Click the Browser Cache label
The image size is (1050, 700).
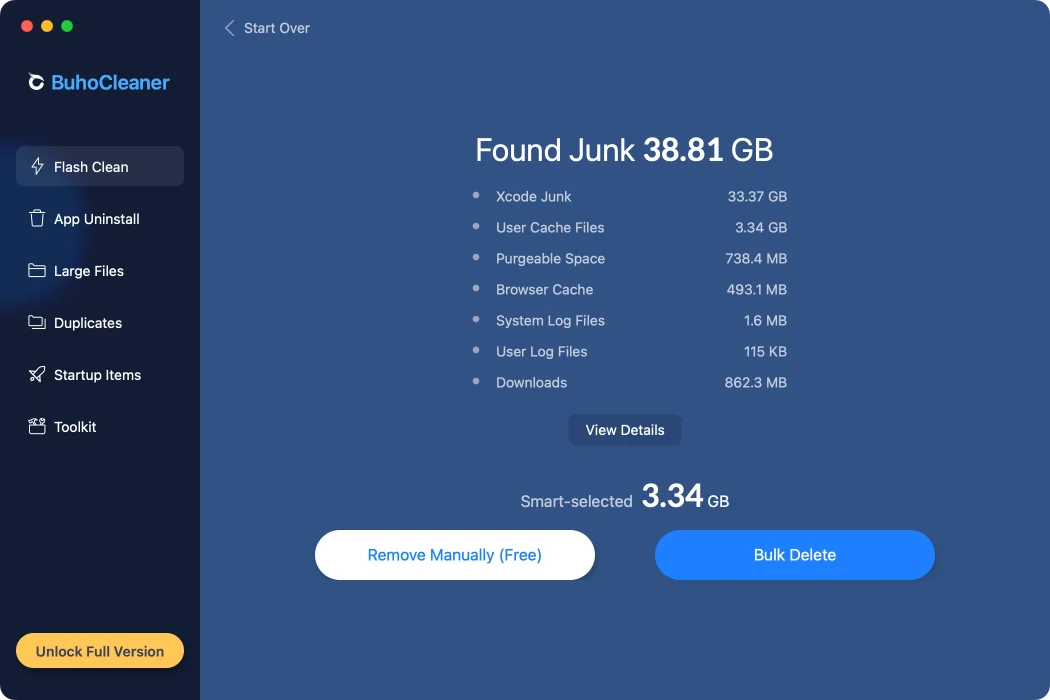tap(544, 289)
